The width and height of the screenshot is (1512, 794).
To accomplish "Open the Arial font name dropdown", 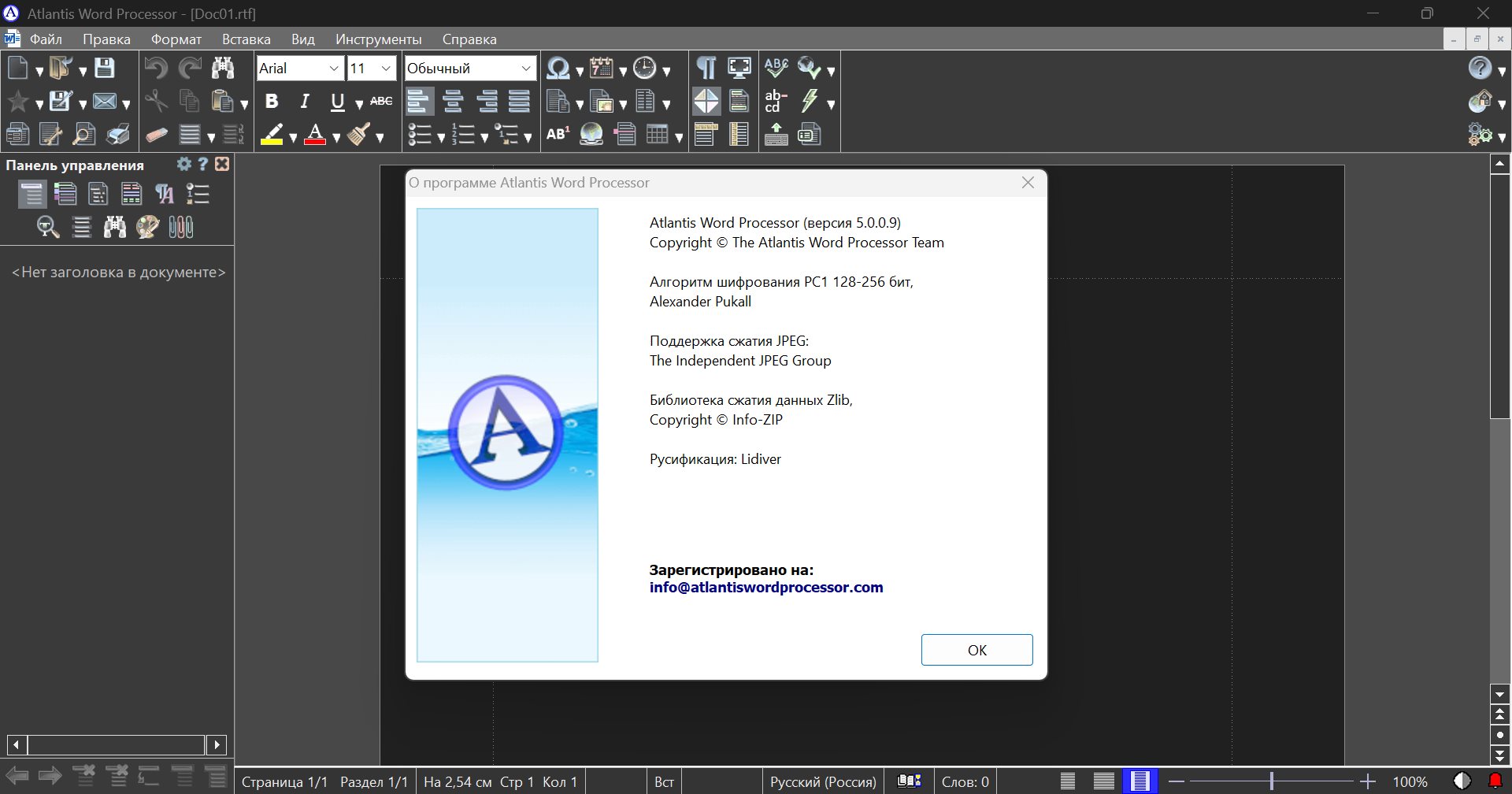I will pyautogui.click(x=334, y=69).
